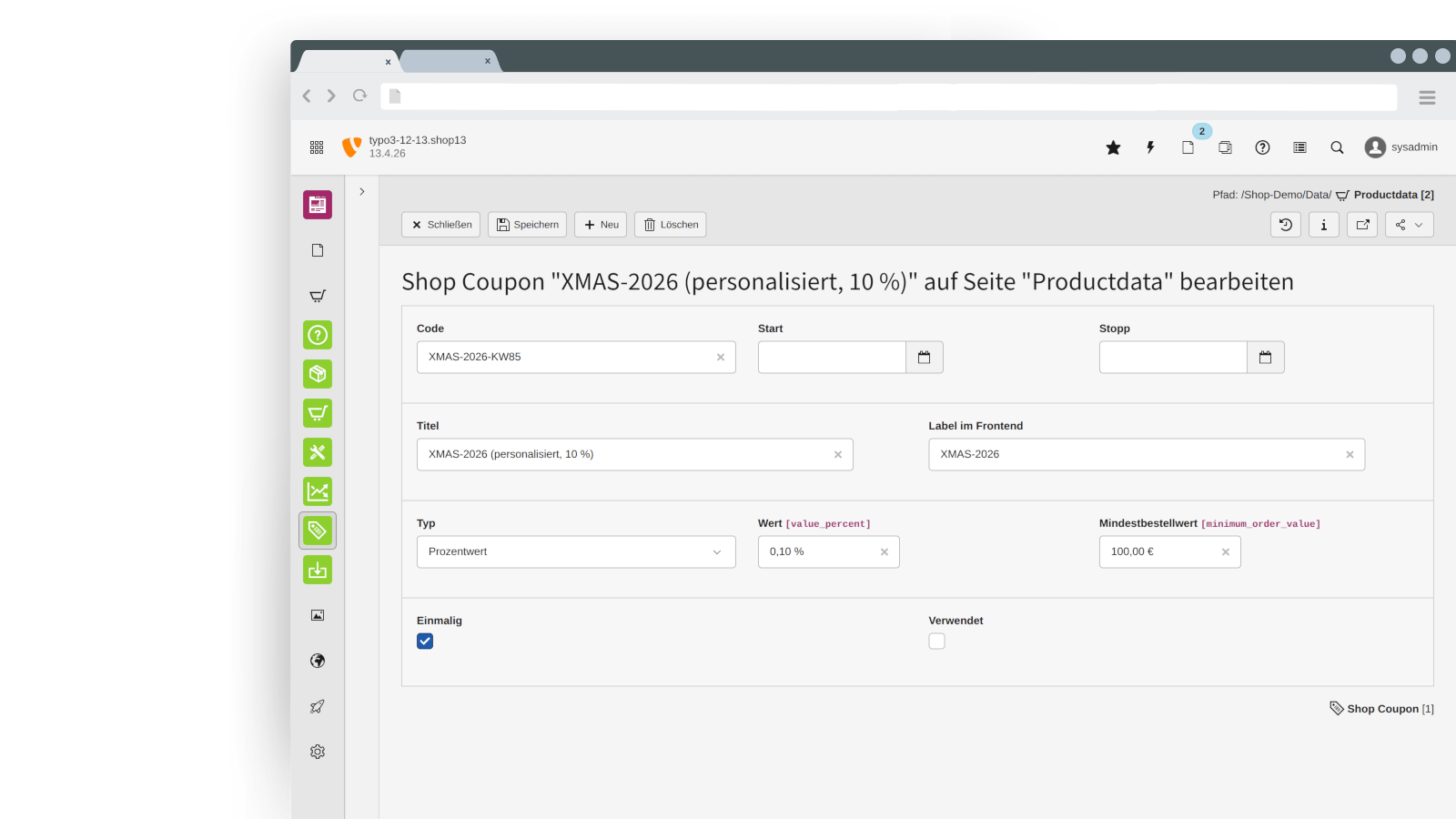
Task: Open the sysadmin user menu
Action: coord(1400,147)
